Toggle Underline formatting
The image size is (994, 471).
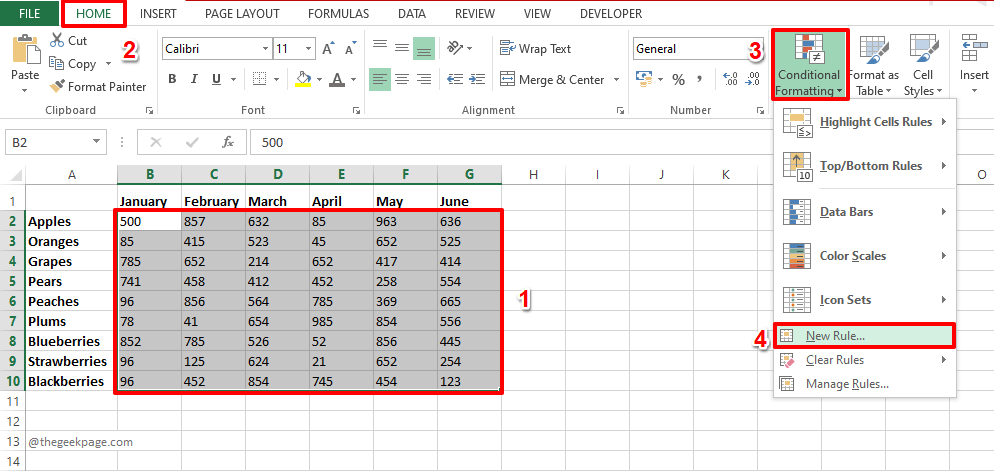(216, 79)
